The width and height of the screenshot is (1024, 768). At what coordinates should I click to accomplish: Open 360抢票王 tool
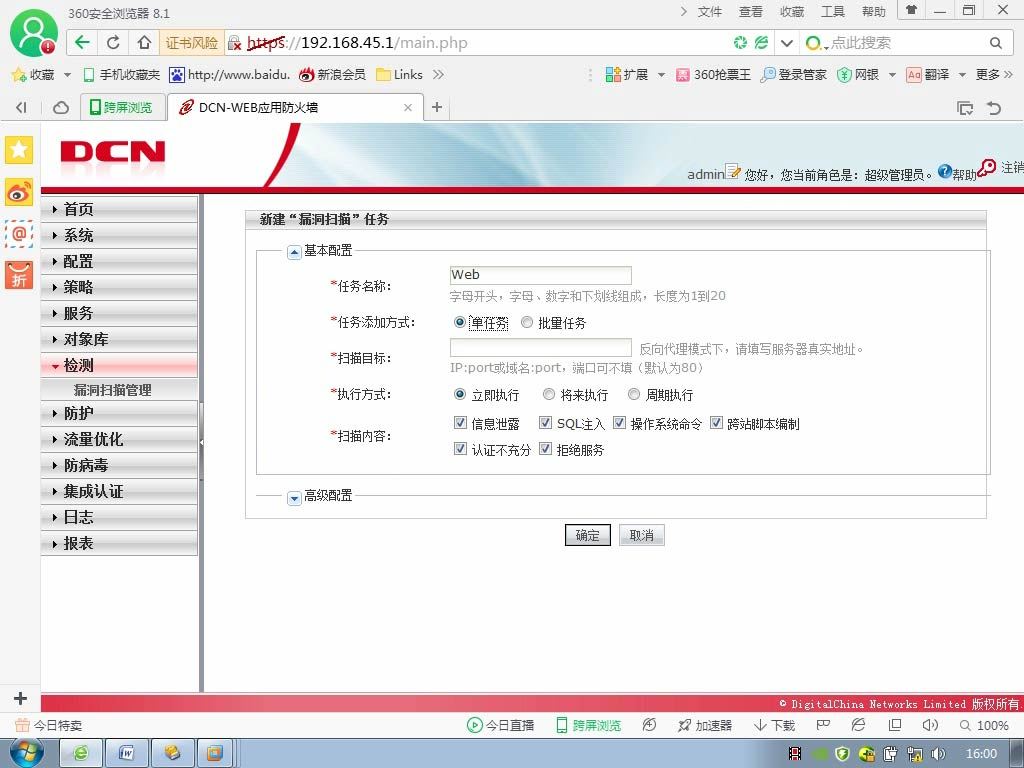click(x=713, y=74)
